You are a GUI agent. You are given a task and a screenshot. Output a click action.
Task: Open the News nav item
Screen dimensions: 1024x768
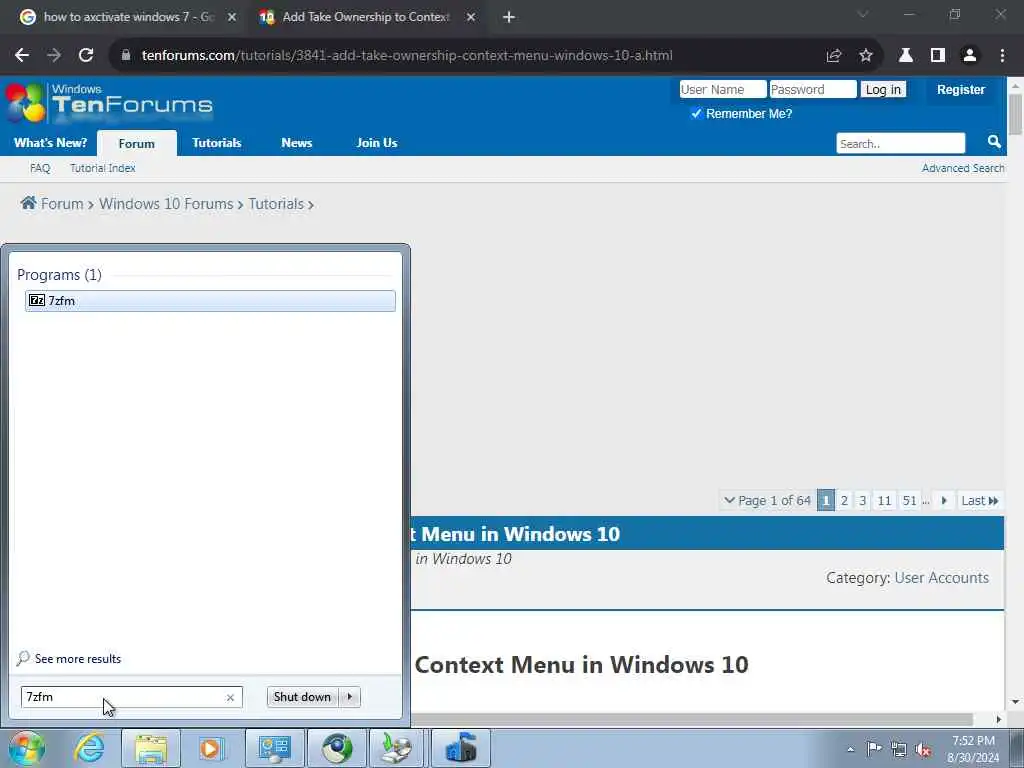coord(296,142)
